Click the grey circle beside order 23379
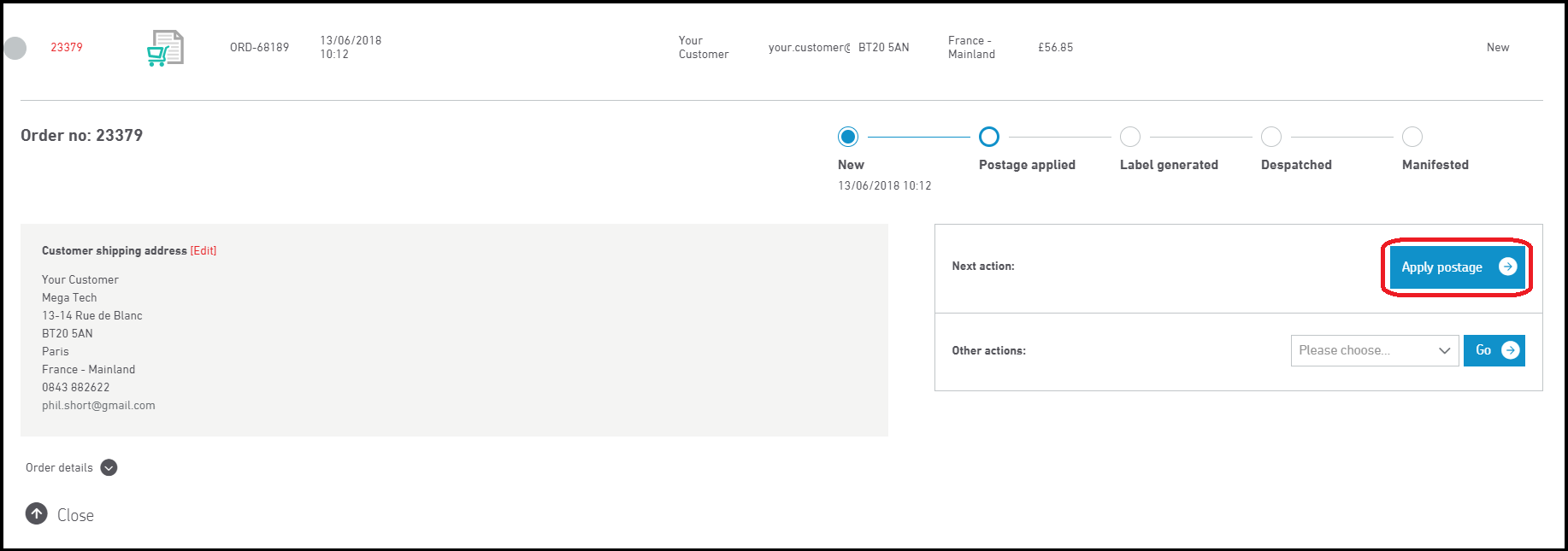 (x=15, y=49)
